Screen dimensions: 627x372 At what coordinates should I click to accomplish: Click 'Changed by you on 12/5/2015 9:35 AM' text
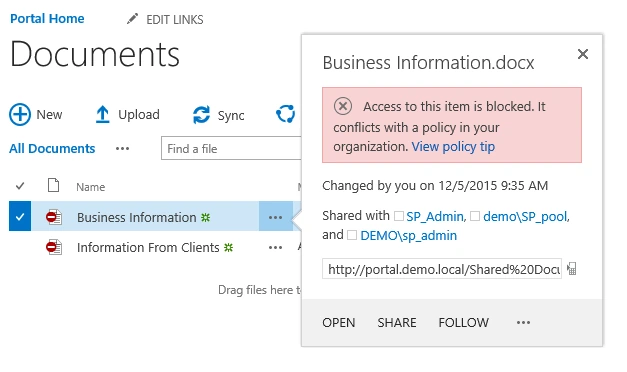[435, 186]
